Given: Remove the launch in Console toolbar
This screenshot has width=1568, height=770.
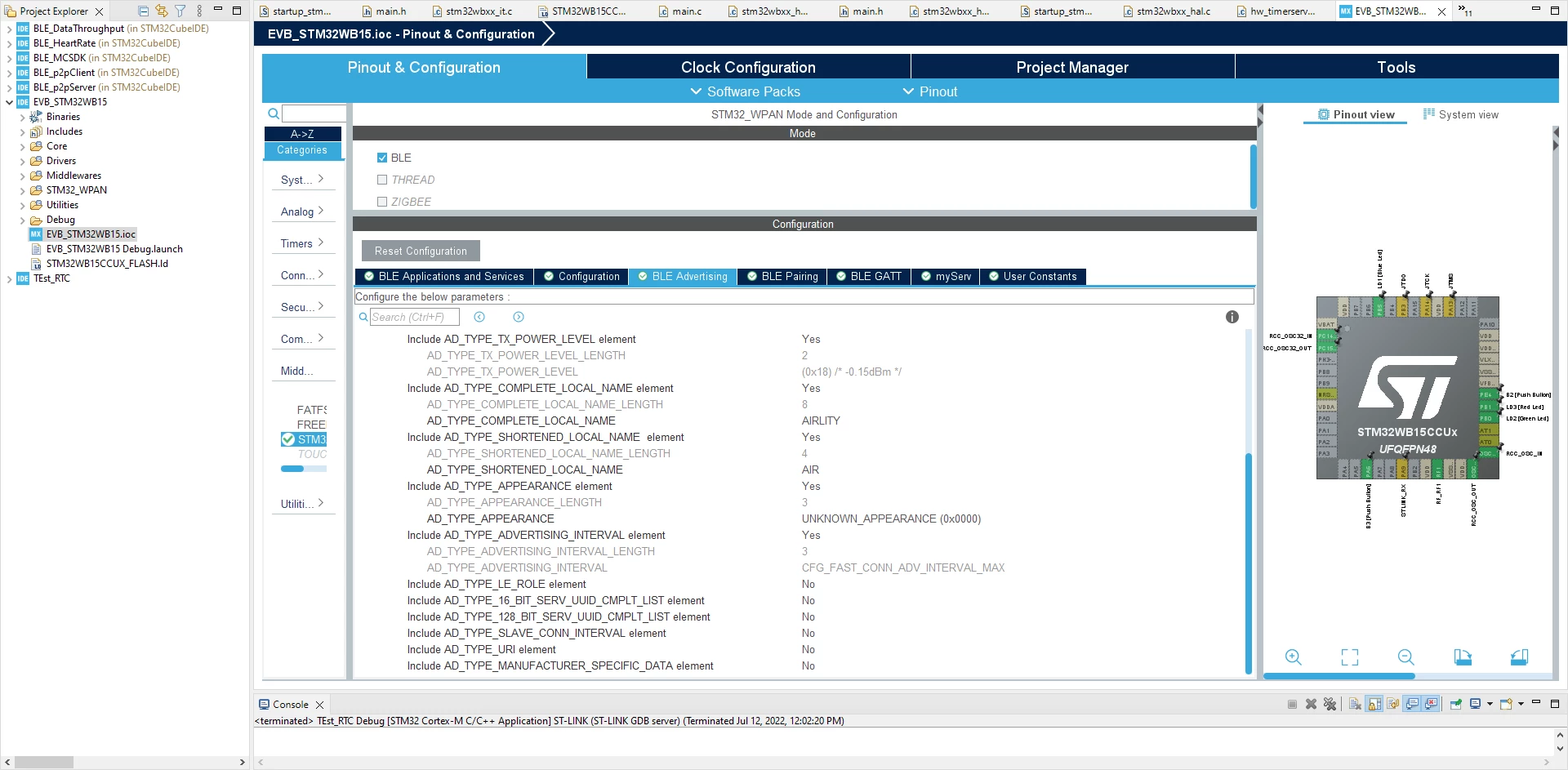Looking at the screenshot, I should click(x=1311, y=704).
